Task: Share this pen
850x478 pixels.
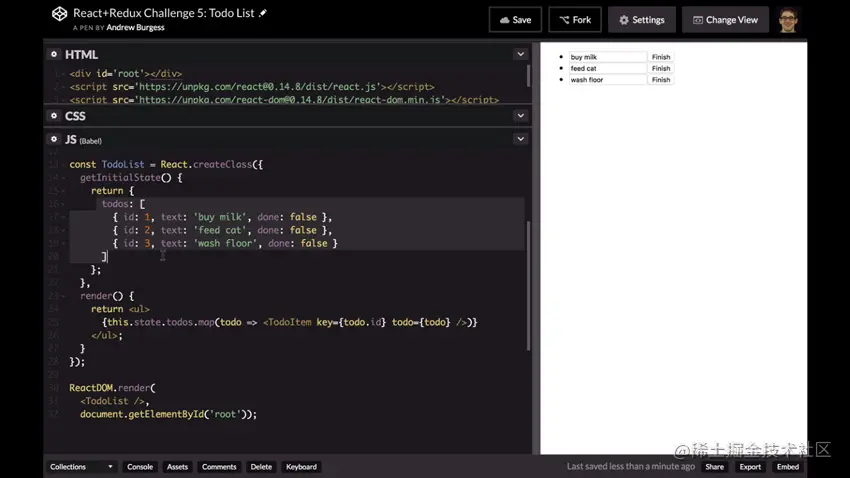Action: tap(714, 467)
